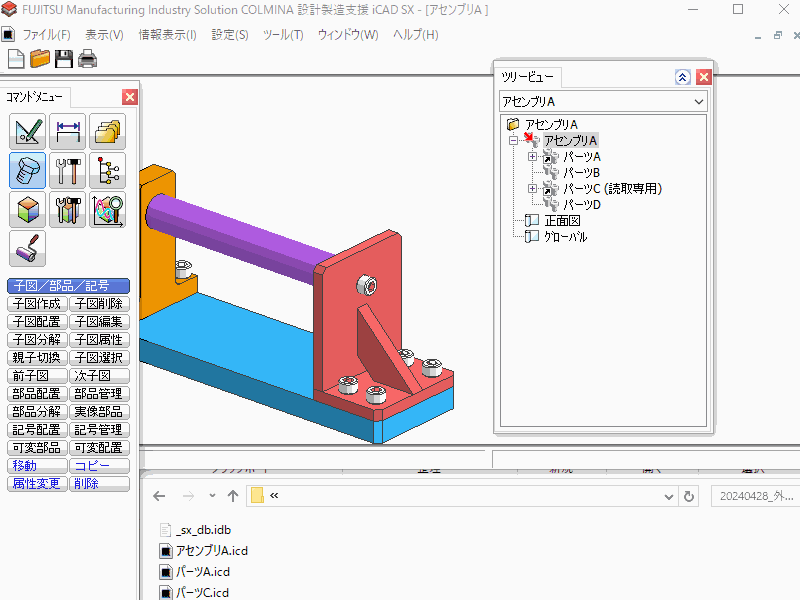Open the ツール(T) menu
Screen dimensions: 800x600
click(x=282, y=35)
